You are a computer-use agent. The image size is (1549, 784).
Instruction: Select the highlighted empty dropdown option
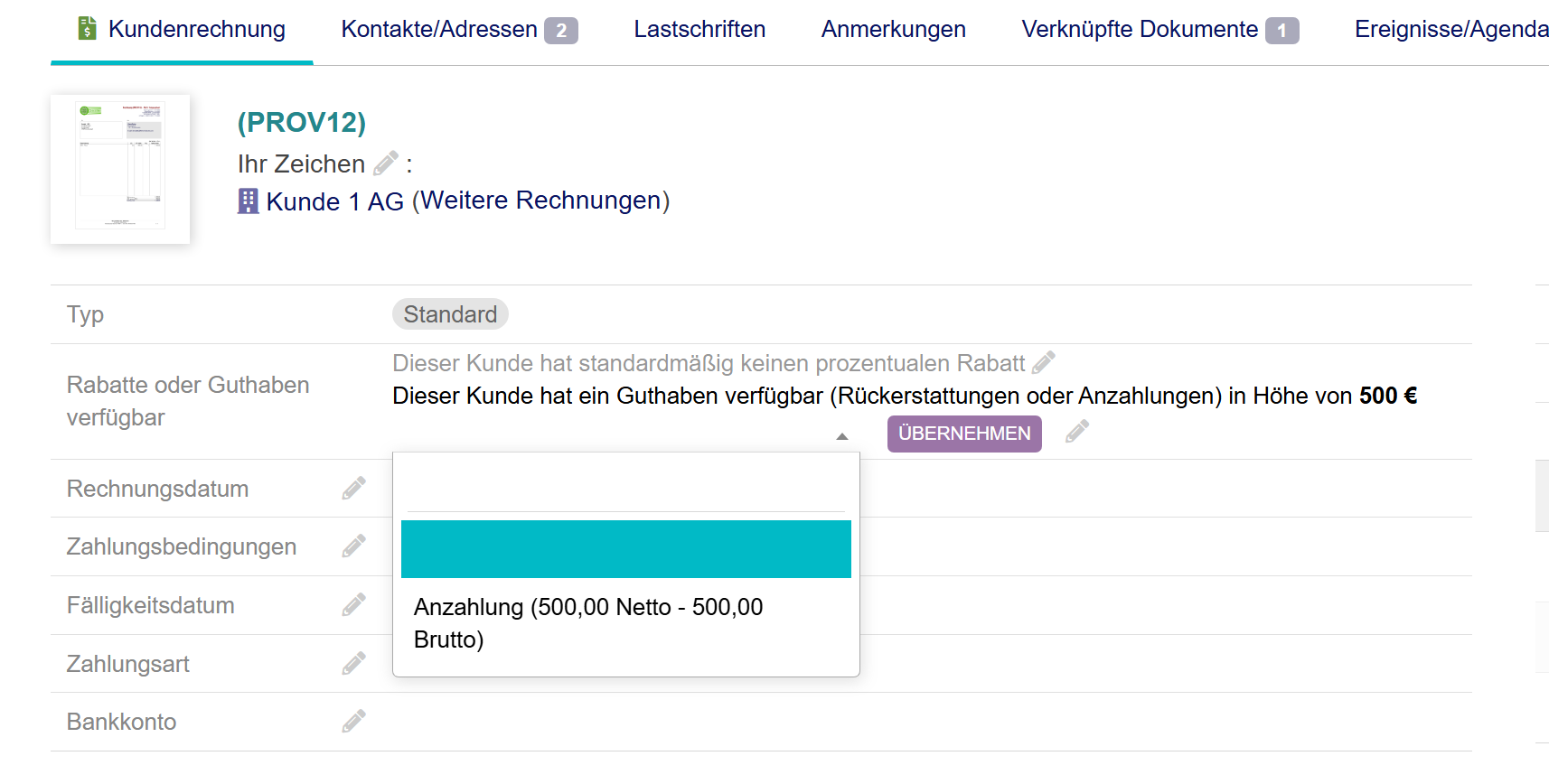point(625,549)
